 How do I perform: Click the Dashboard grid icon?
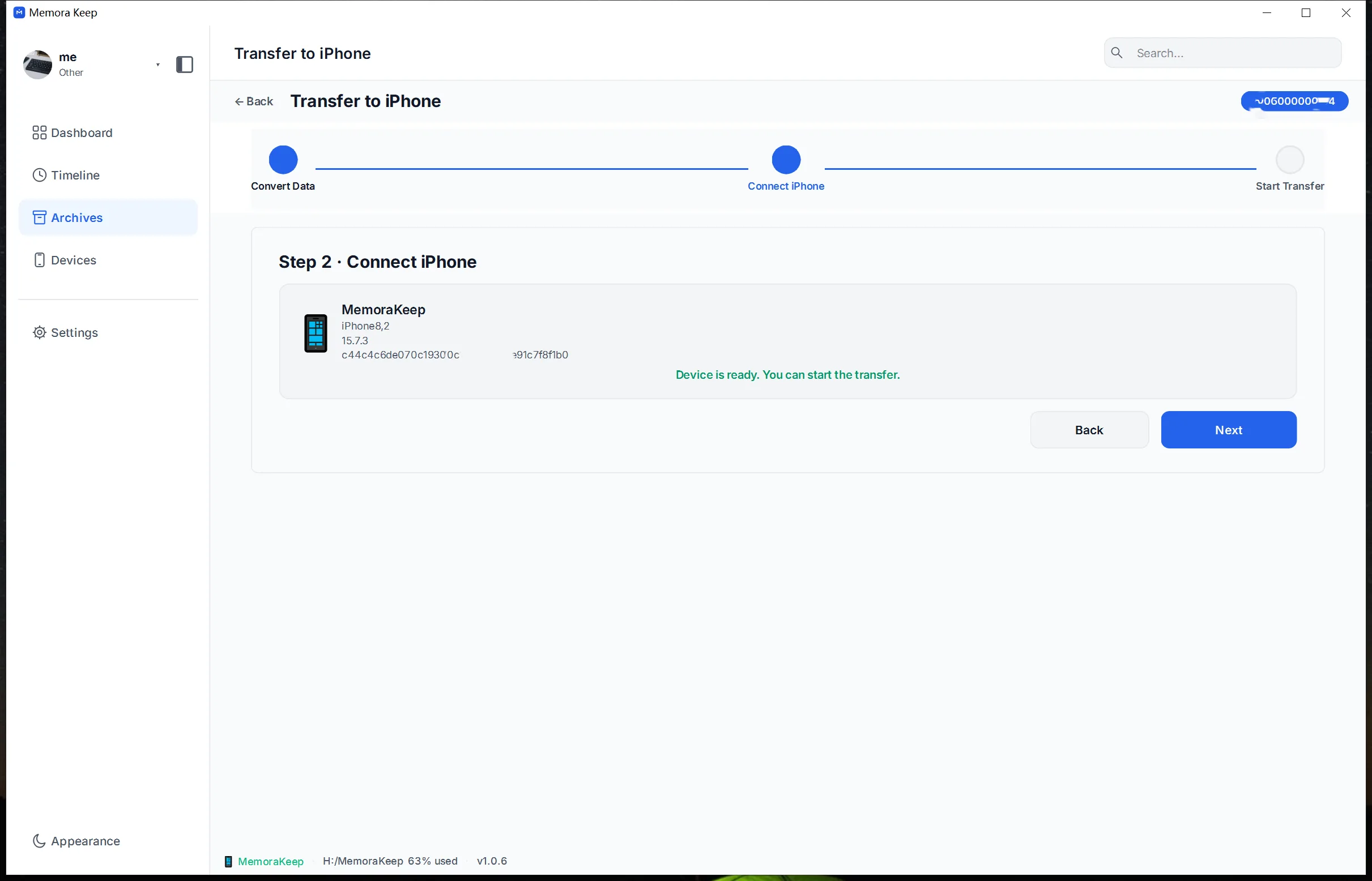click(40, 132)
